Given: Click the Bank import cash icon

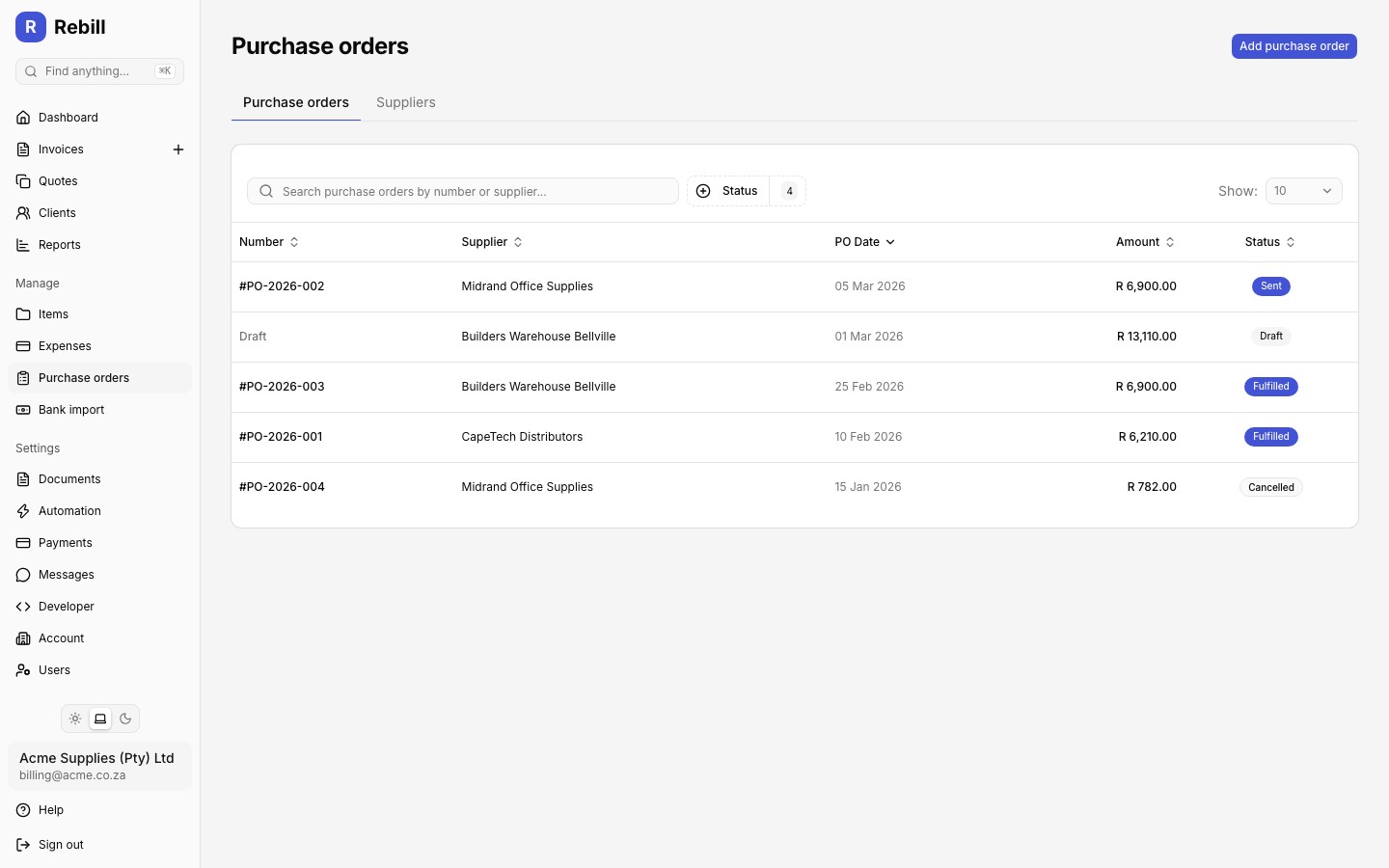Looking at the screenshot, I should tap(23, 410).
